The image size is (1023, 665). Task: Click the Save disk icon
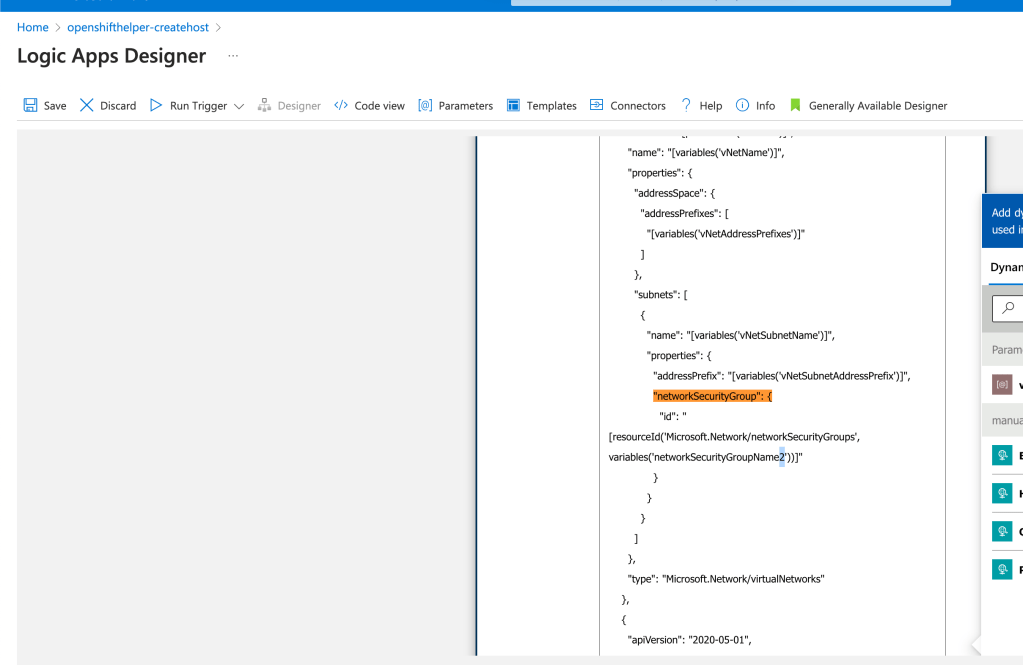tap(30, 105)
